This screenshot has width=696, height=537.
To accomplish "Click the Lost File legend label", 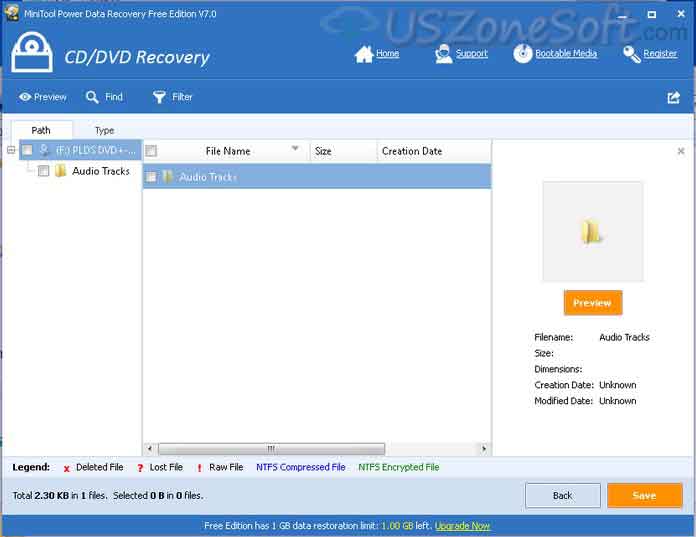I will coord(166,467).
